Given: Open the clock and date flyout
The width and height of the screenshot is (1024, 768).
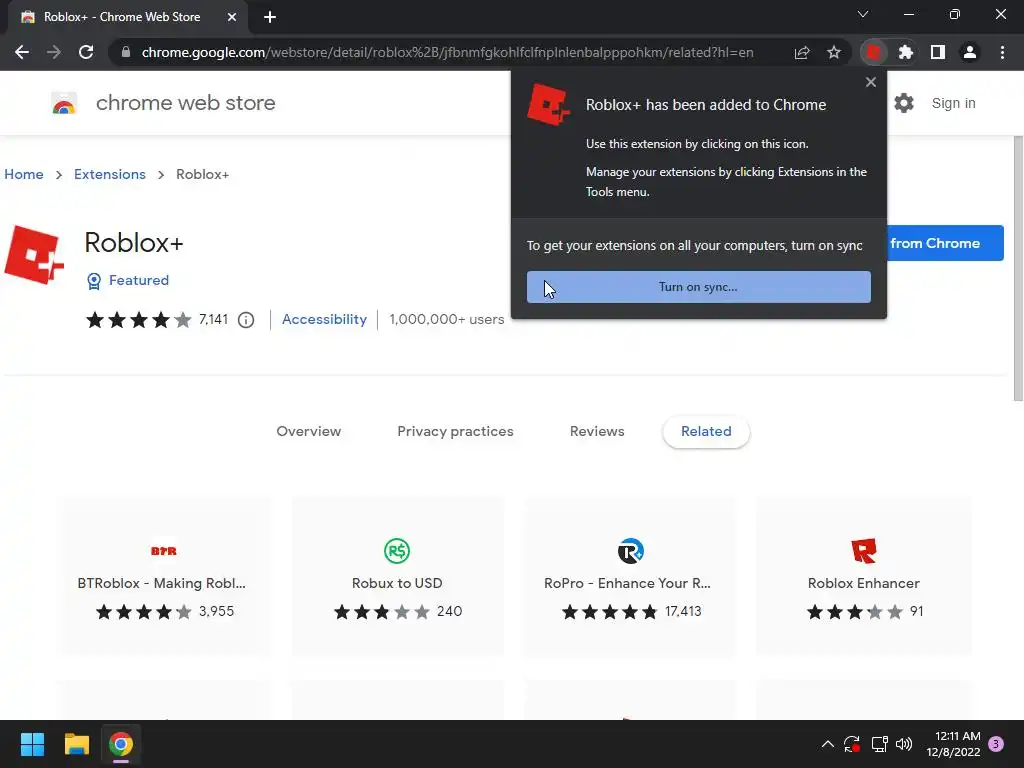Looking at the screenshot, I should [953, 744].
